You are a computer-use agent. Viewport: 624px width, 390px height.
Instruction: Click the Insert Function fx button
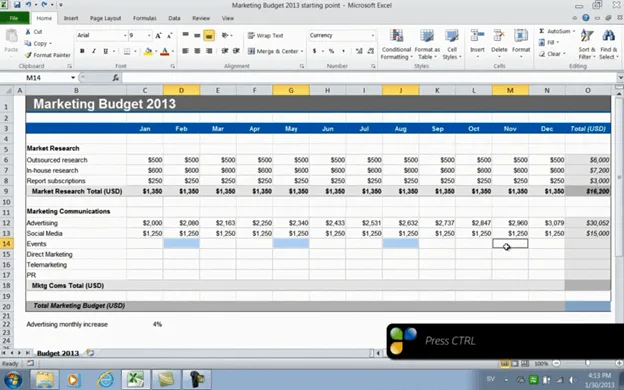click(115, 78)
